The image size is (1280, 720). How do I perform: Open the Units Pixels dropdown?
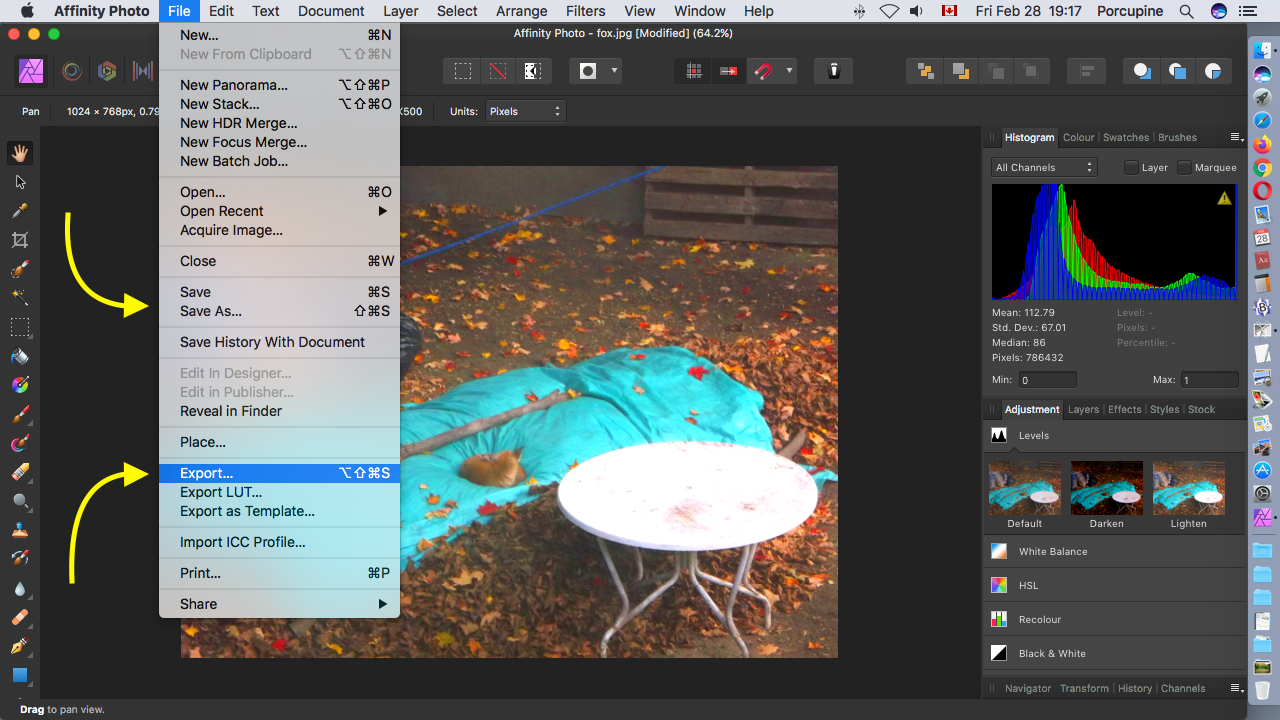coord(525,111)
